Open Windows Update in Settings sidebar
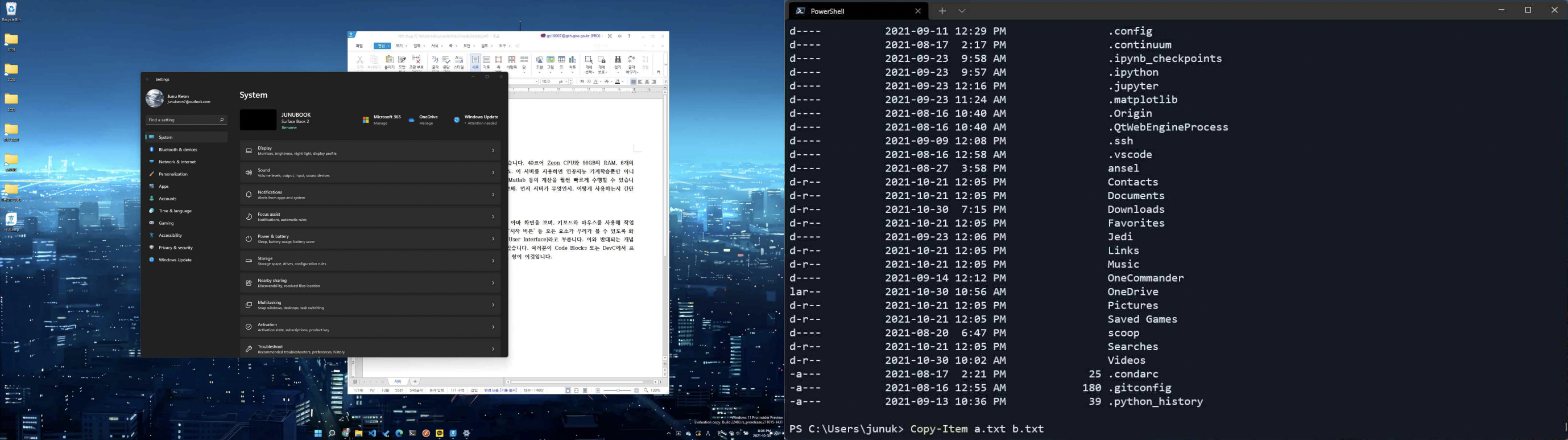Image resolution: width=1568 pixels, height=440 pixels. (x=187, y=260)
